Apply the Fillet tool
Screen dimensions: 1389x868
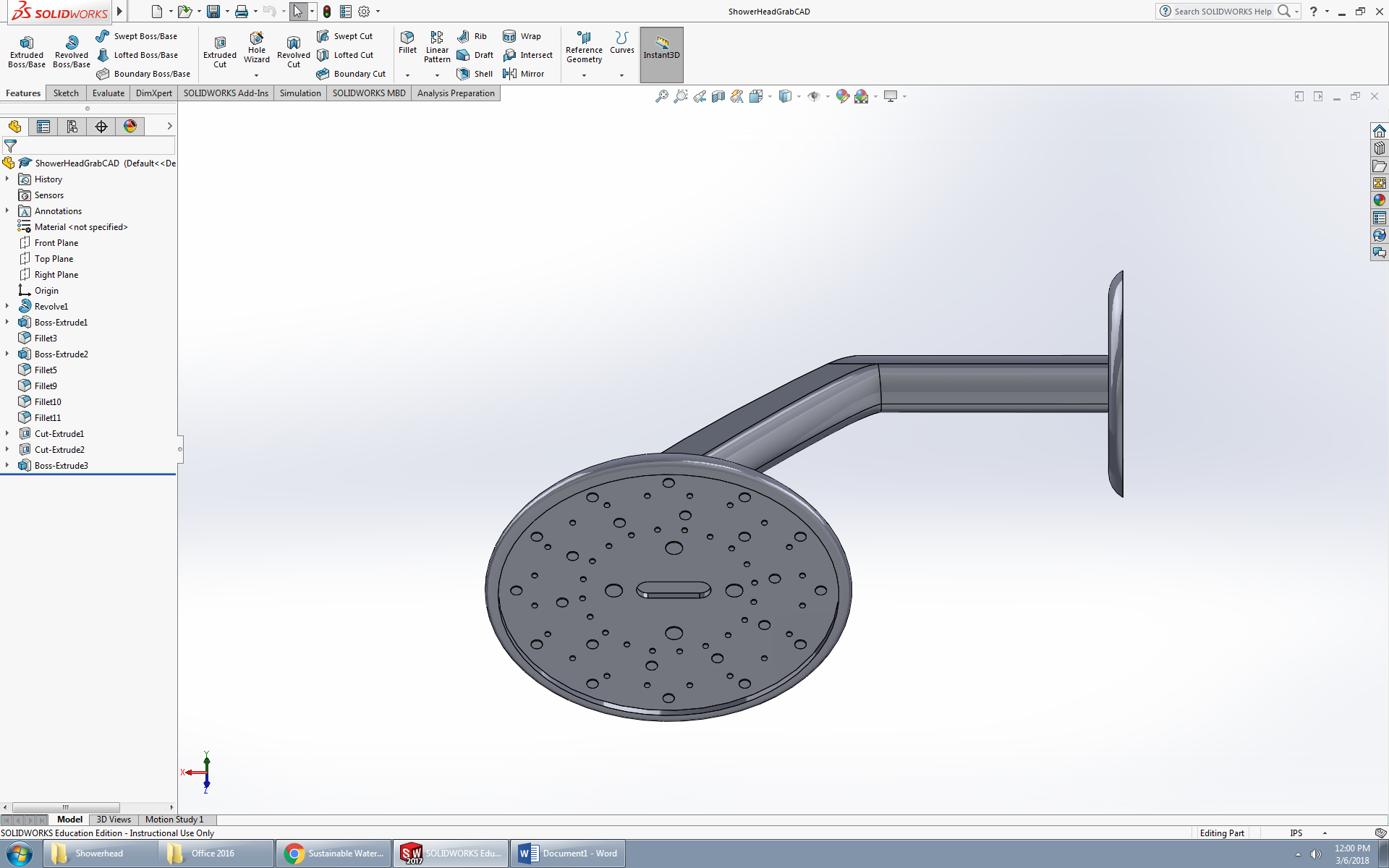click(x=407, y=43)
